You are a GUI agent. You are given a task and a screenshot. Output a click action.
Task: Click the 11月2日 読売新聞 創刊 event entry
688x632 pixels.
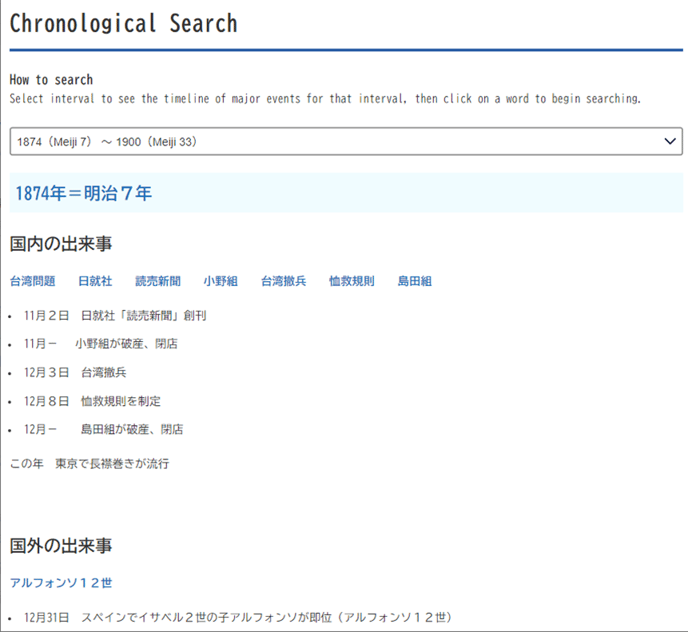tap(115, 315)
